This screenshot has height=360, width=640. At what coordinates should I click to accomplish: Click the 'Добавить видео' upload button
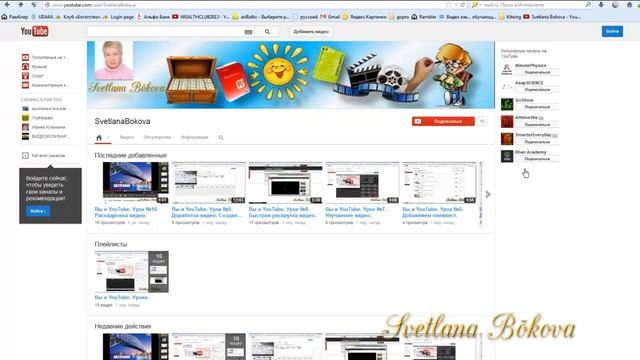click(311, 31)
